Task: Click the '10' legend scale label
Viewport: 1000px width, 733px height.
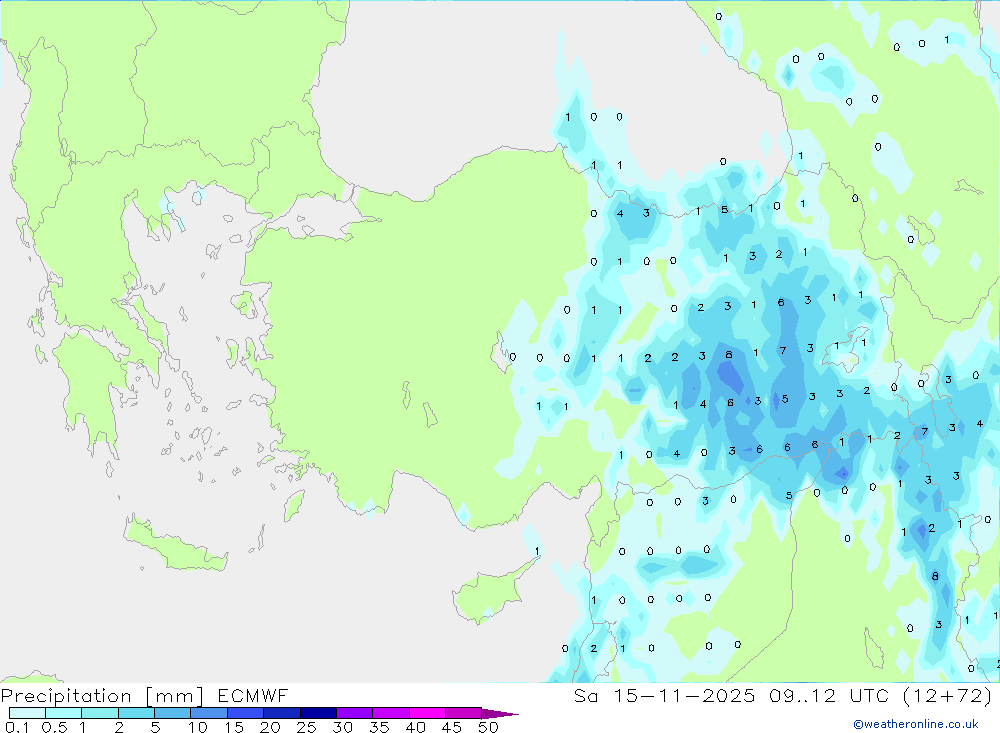Action: pyautogui.click(x=198, y=727)
